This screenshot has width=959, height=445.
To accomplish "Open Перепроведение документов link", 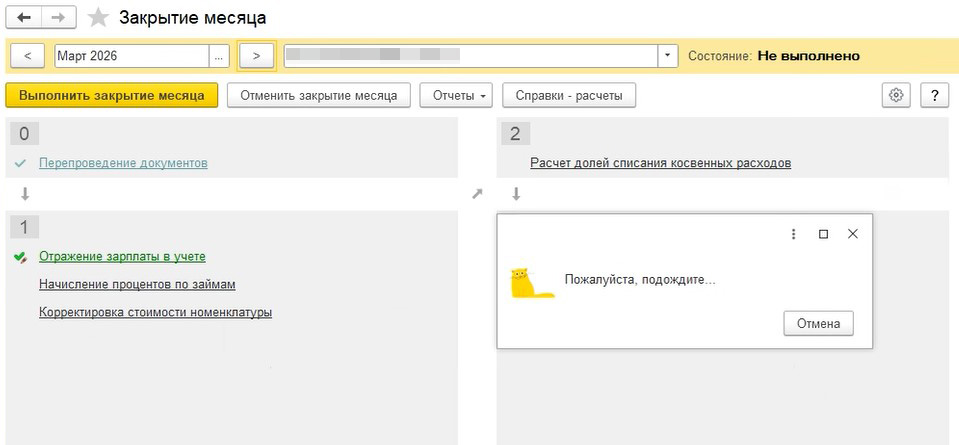I will coord(123,163).
